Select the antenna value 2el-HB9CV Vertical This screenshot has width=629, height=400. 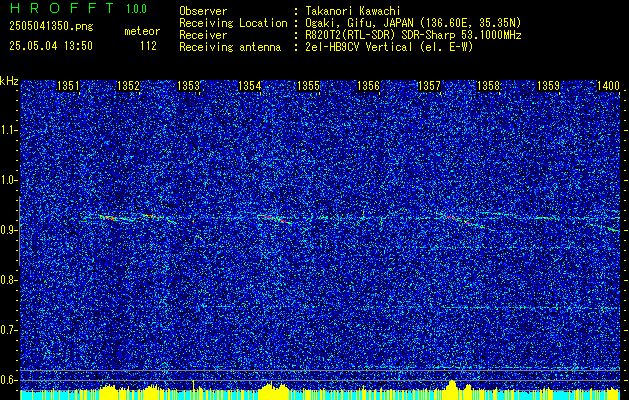tap(359, 47)
